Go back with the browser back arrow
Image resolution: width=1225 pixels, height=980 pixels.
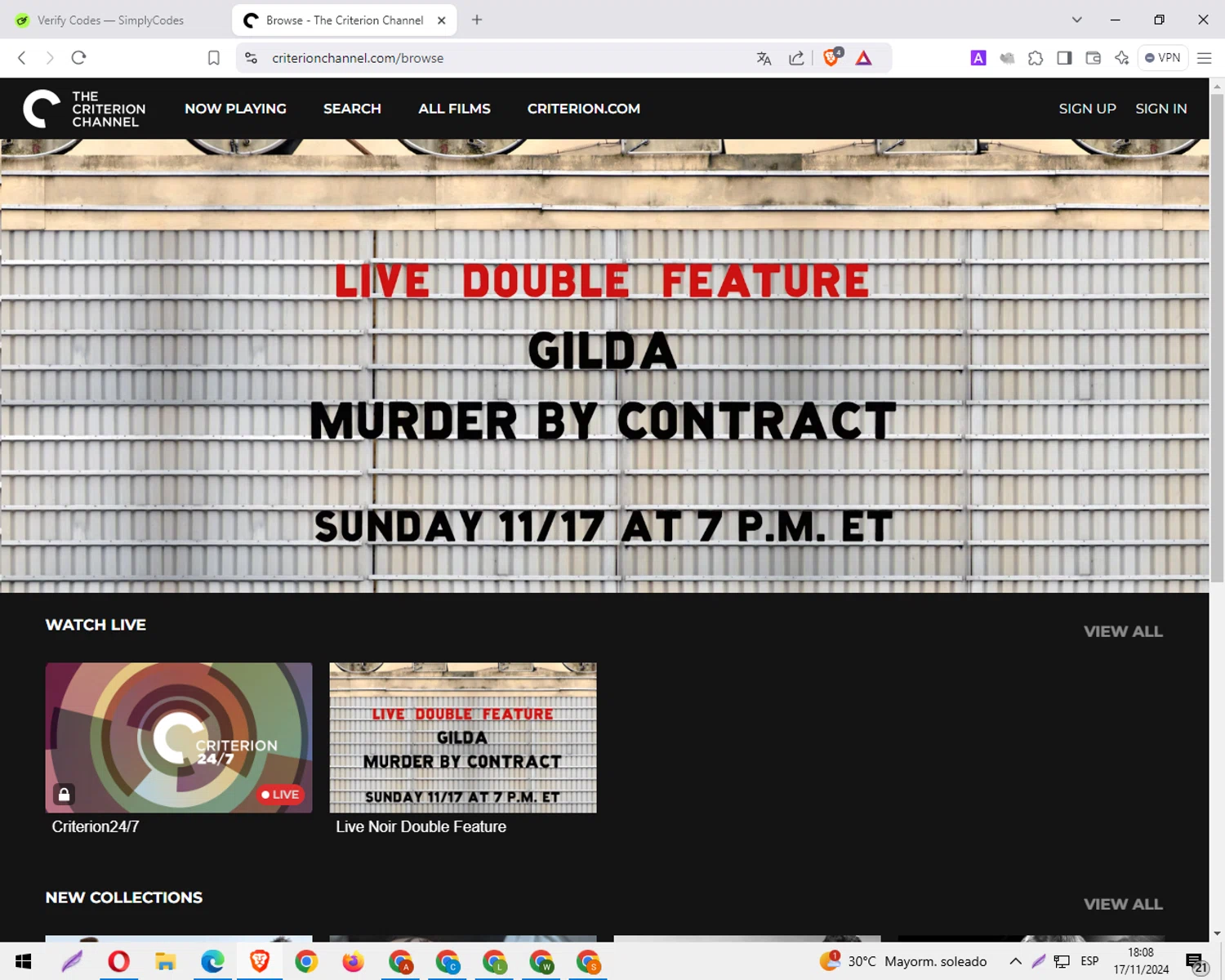22,58
